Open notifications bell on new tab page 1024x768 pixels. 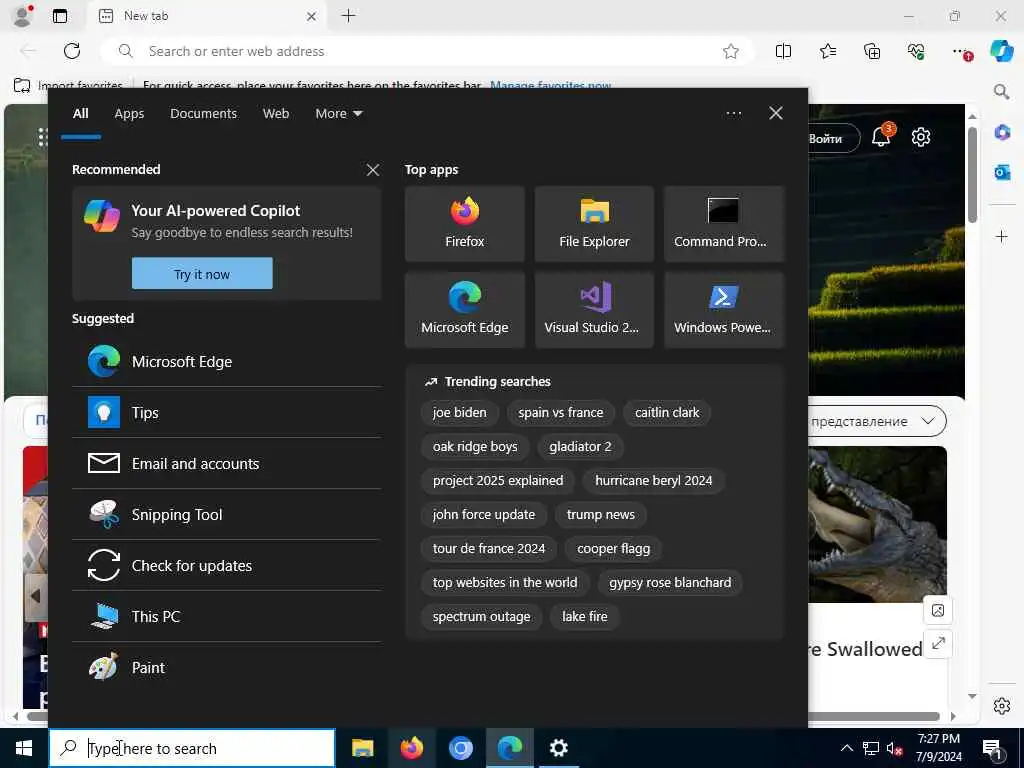pos(882,136)
